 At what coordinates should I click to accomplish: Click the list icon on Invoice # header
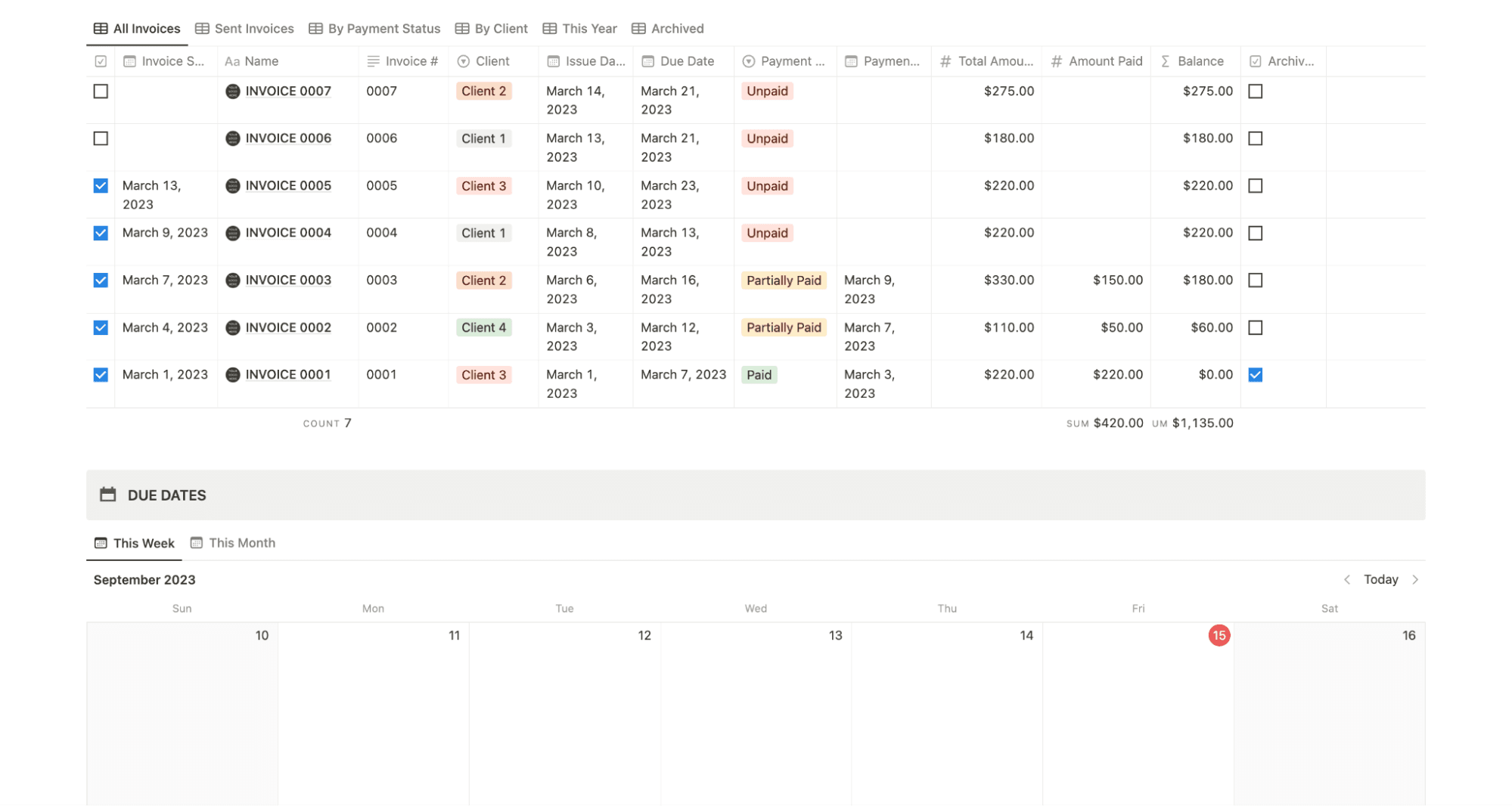(372, 61)
